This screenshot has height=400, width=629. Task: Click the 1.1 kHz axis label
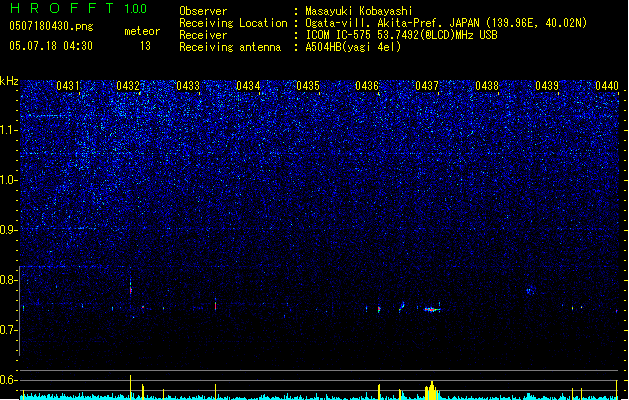tap(9, 130)
